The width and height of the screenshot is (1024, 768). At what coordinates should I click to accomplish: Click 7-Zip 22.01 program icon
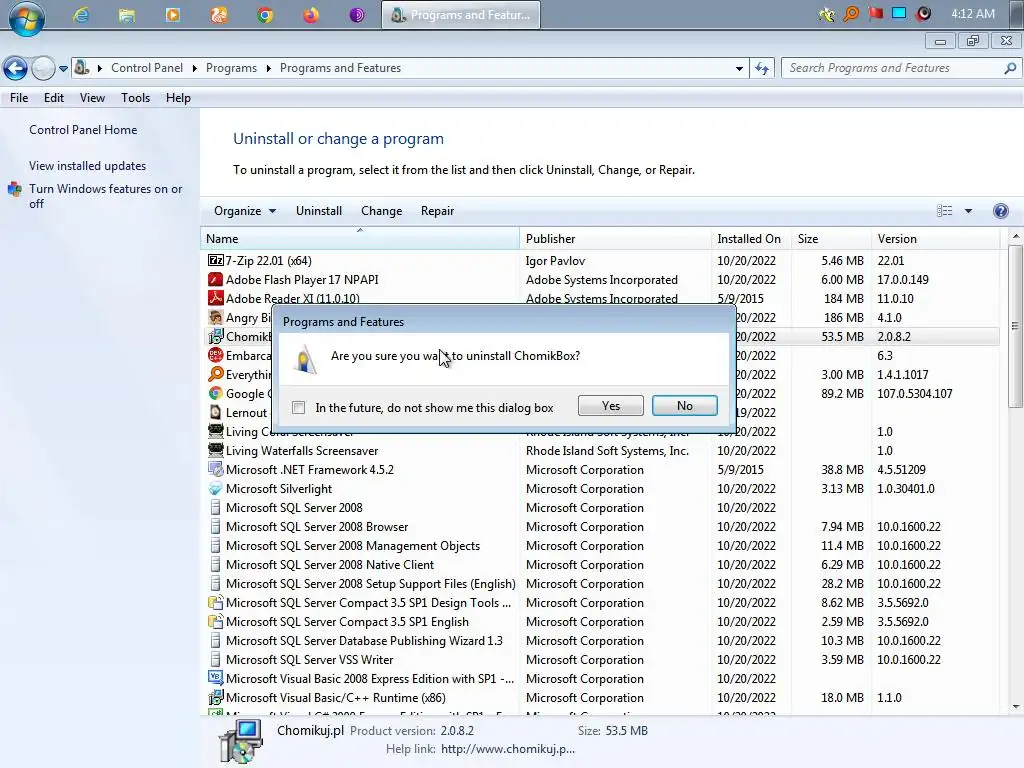click(x=215, y=261)
